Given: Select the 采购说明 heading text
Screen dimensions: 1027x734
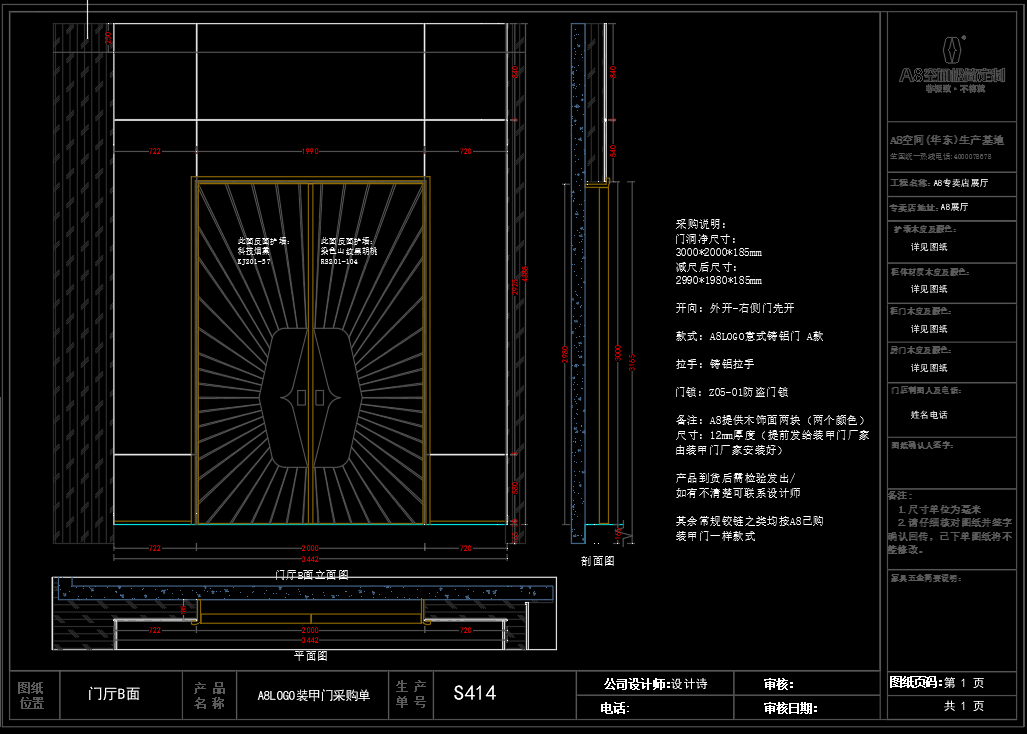Looking at the screenshot, I should (702, 225).
